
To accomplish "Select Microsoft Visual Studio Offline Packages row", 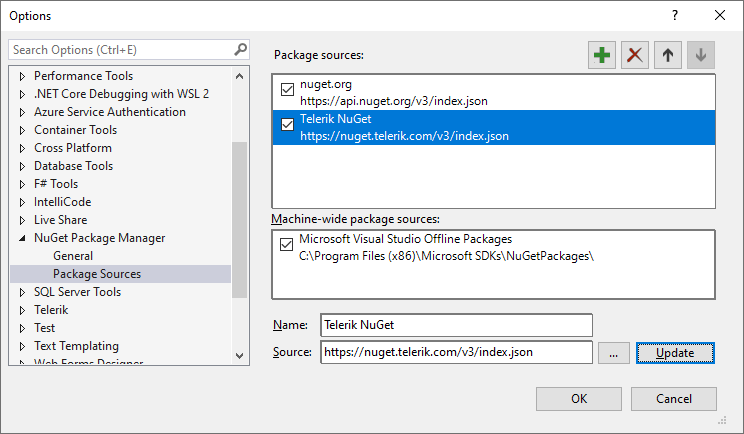I will (493, 248).
